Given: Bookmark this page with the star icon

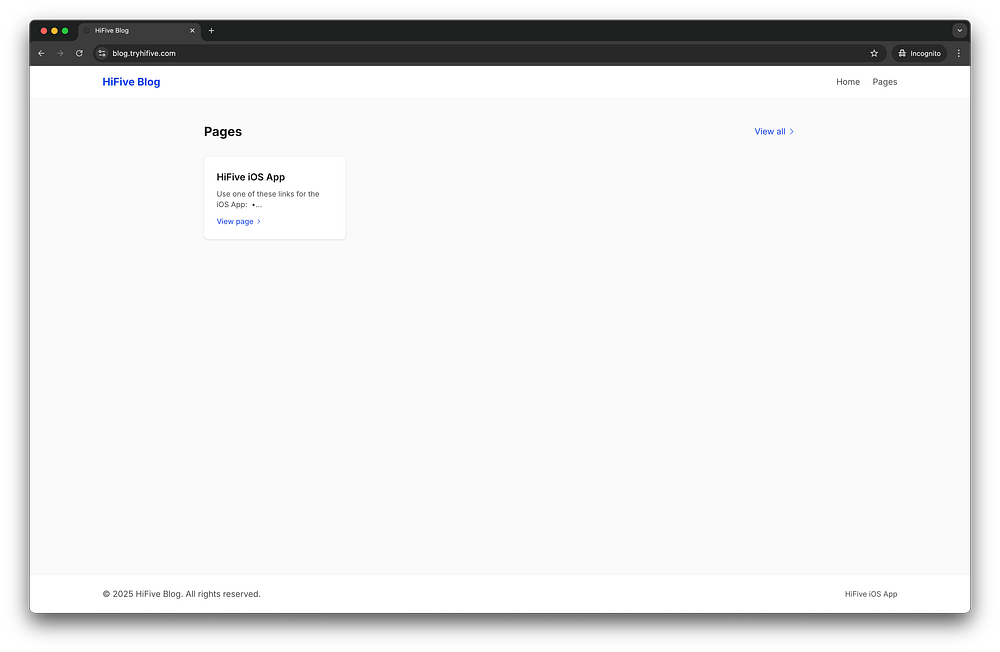Looking at the screenshot, I should (x=874, y=54).
